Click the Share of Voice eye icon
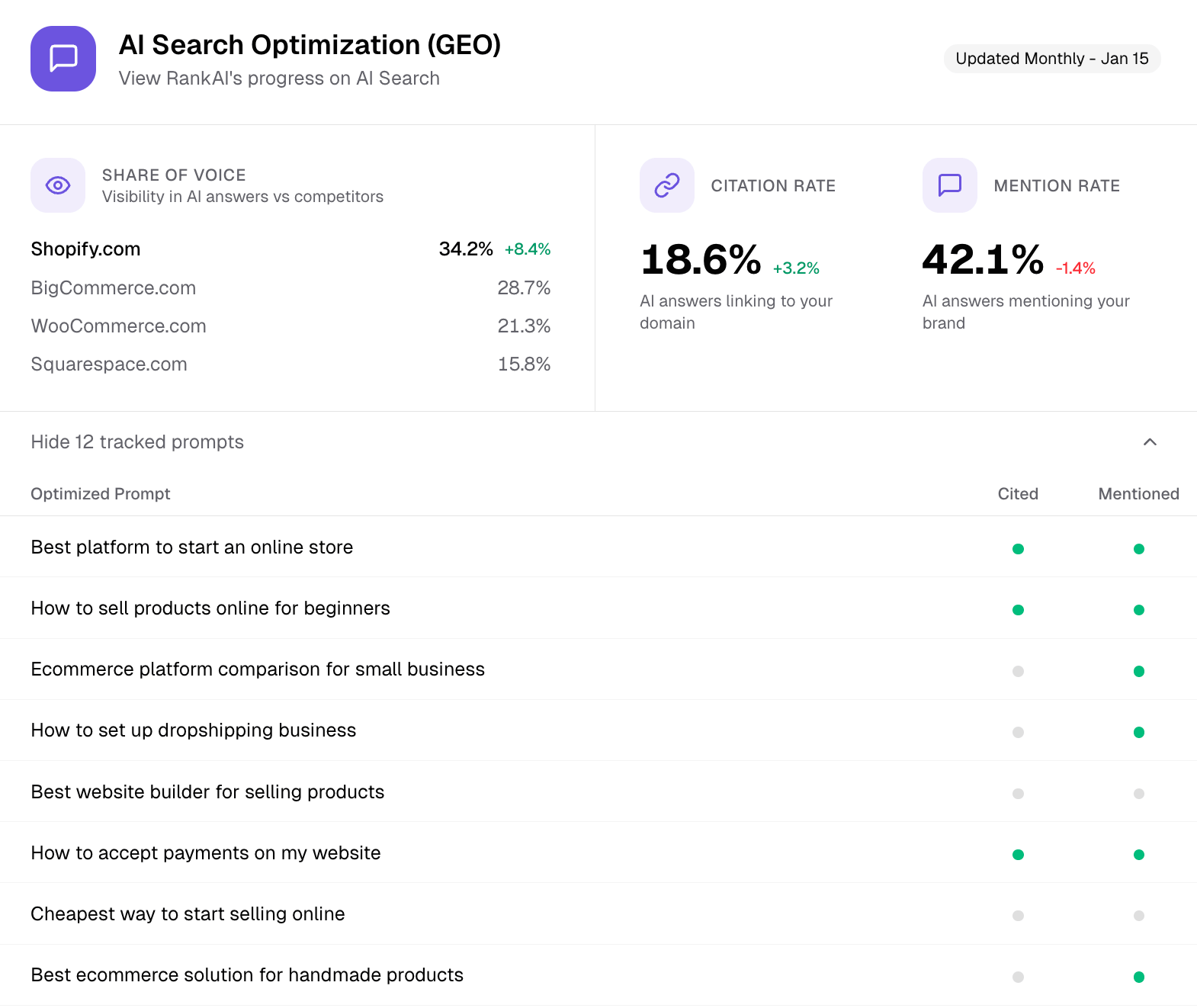 58,185
